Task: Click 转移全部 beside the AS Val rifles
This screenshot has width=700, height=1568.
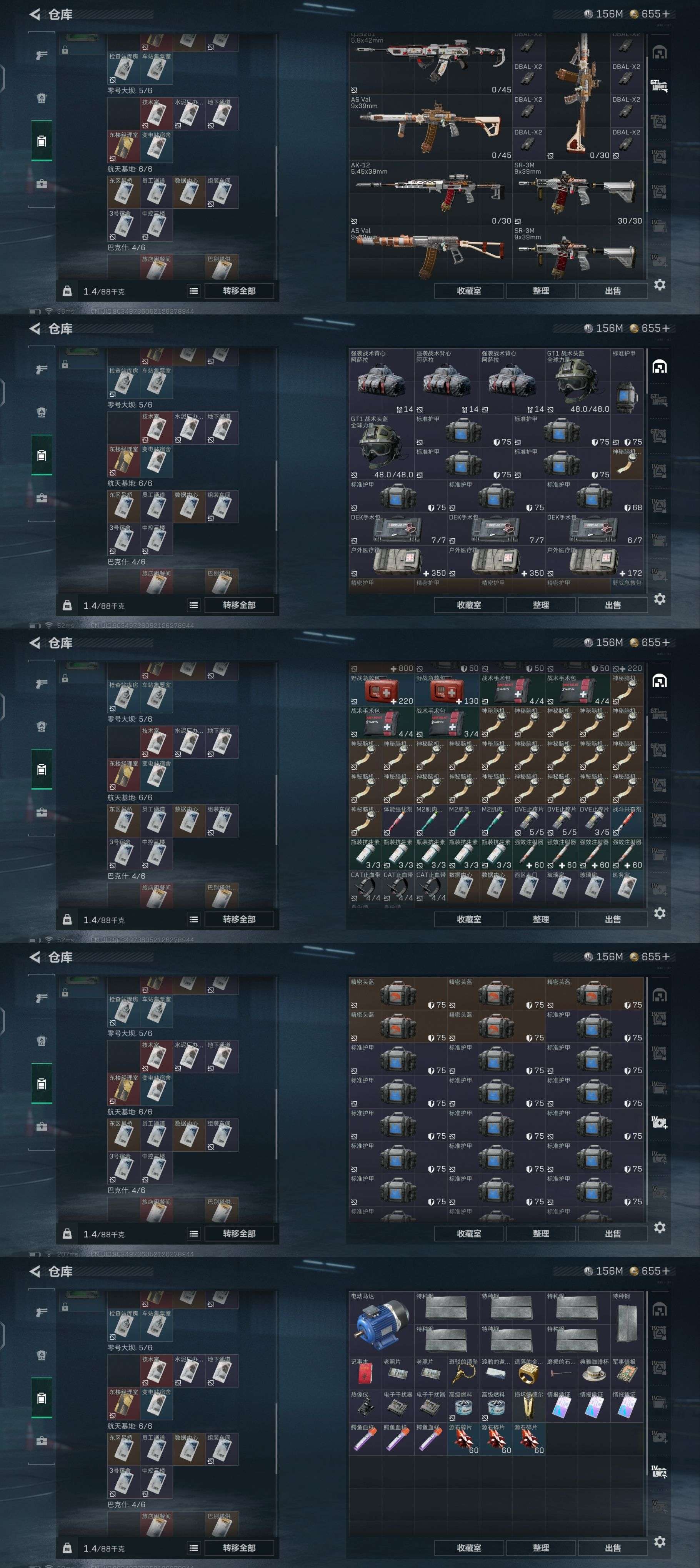Action: click(x=239, y=291)
